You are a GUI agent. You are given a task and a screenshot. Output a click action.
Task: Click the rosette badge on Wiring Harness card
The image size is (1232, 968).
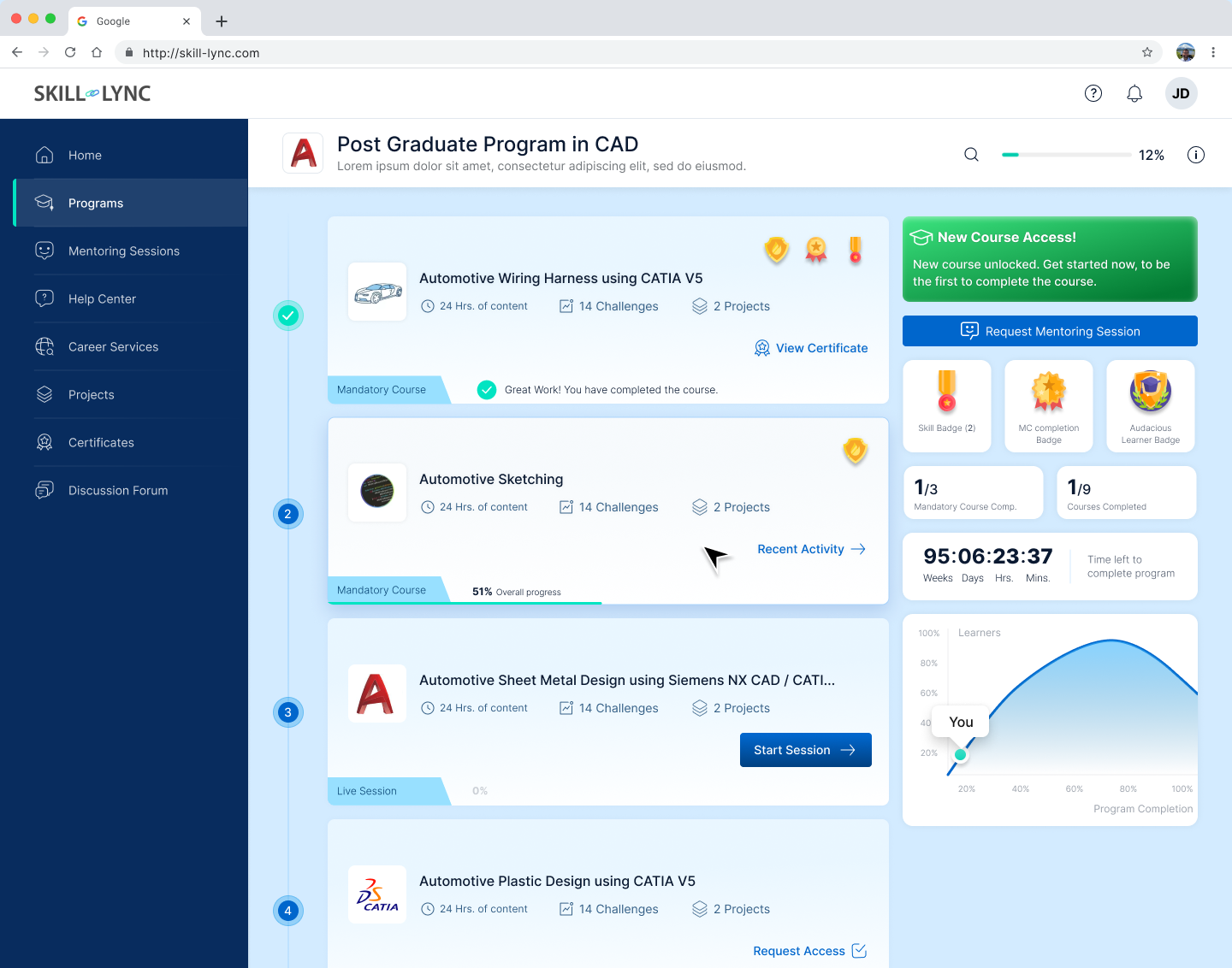[816, 250]
